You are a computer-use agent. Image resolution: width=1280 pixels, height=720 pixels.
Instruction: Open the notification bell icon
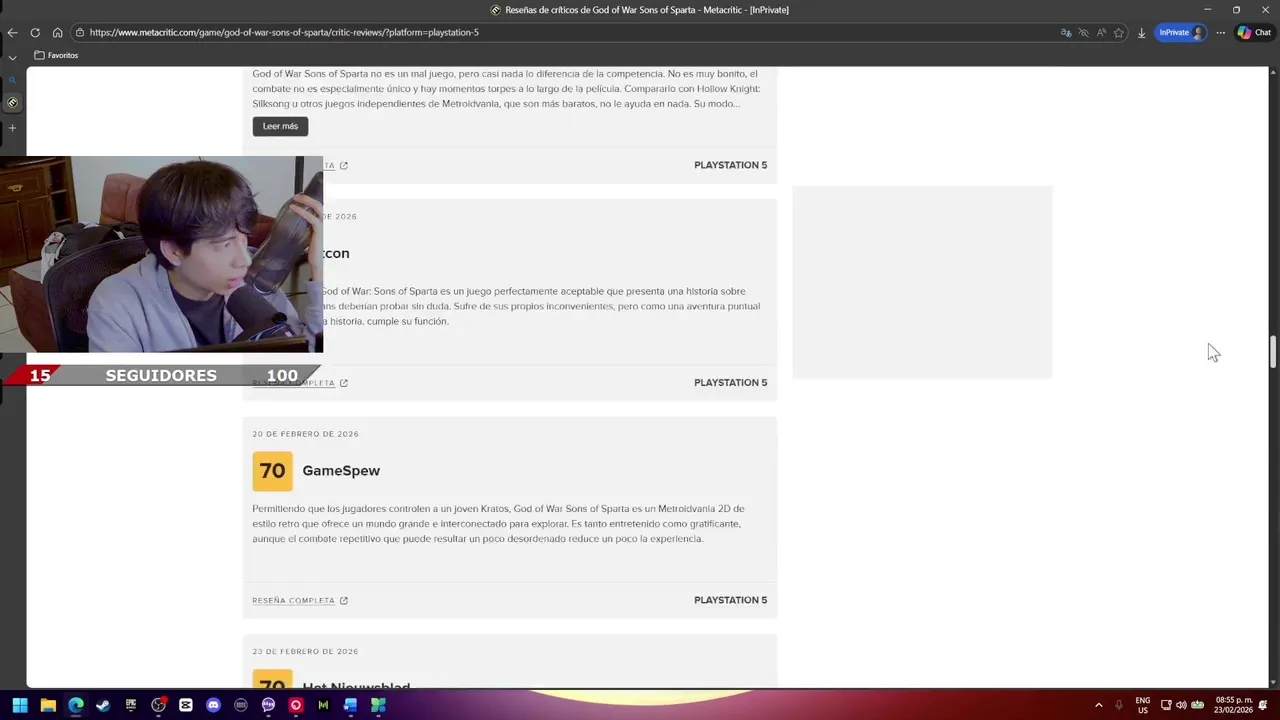1263,705
